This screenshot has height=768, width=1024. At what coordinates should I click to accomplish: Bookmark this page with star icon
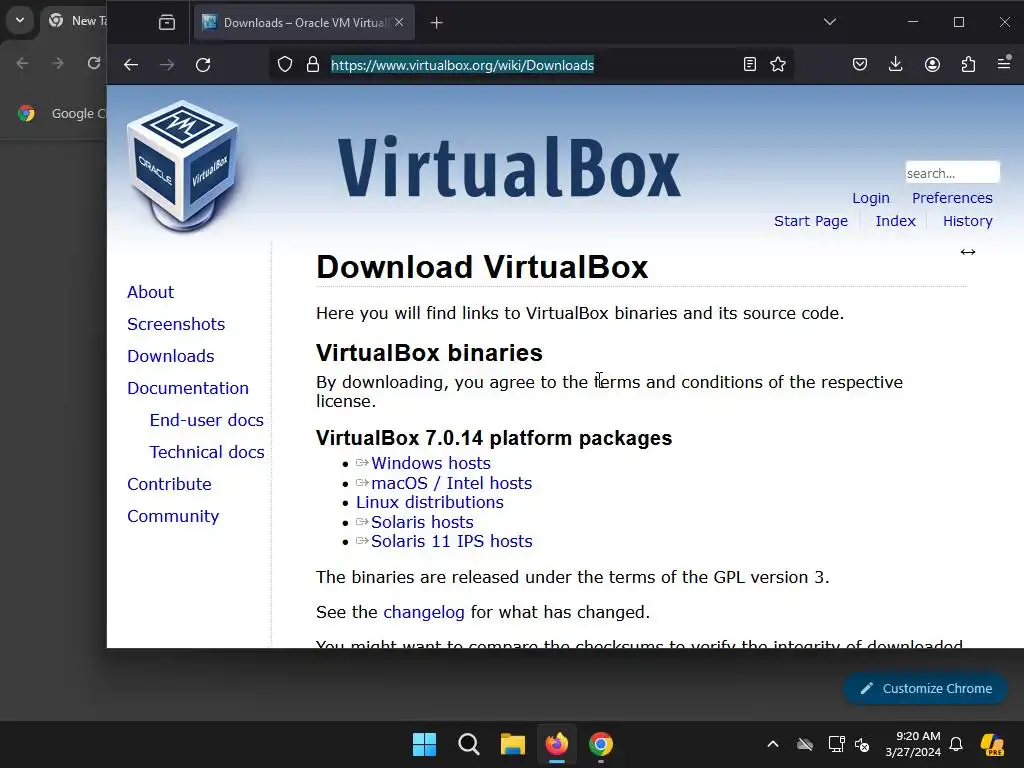(778, 65)
